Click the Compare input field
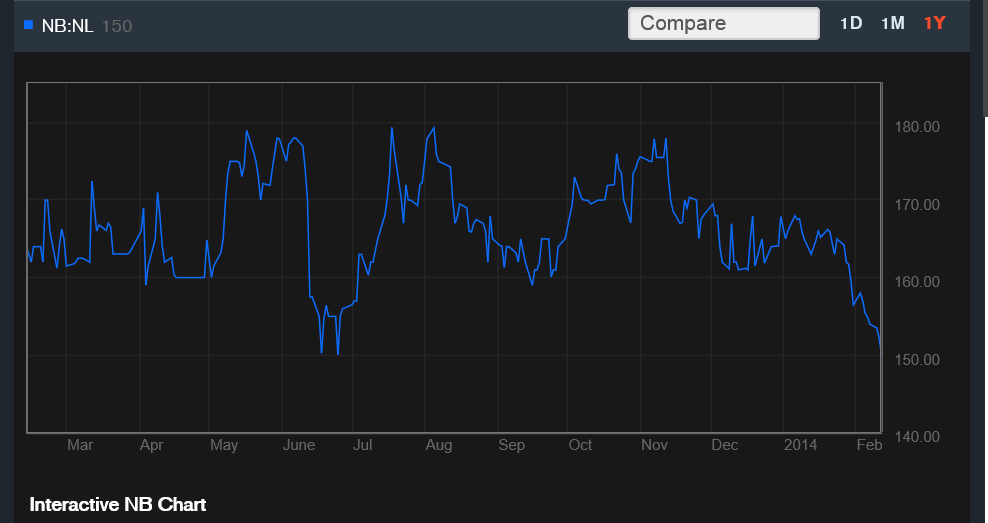Image resolution: width=988 pixels, height=523 pixels. (x=723, y=24)
